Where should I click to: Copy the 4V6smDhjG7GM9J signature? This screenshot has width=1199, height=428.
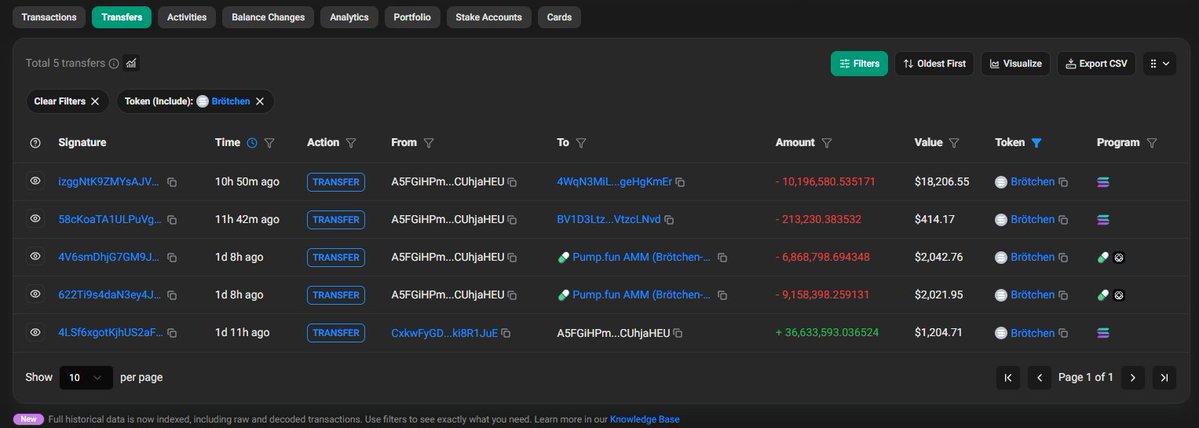point(172,258)
